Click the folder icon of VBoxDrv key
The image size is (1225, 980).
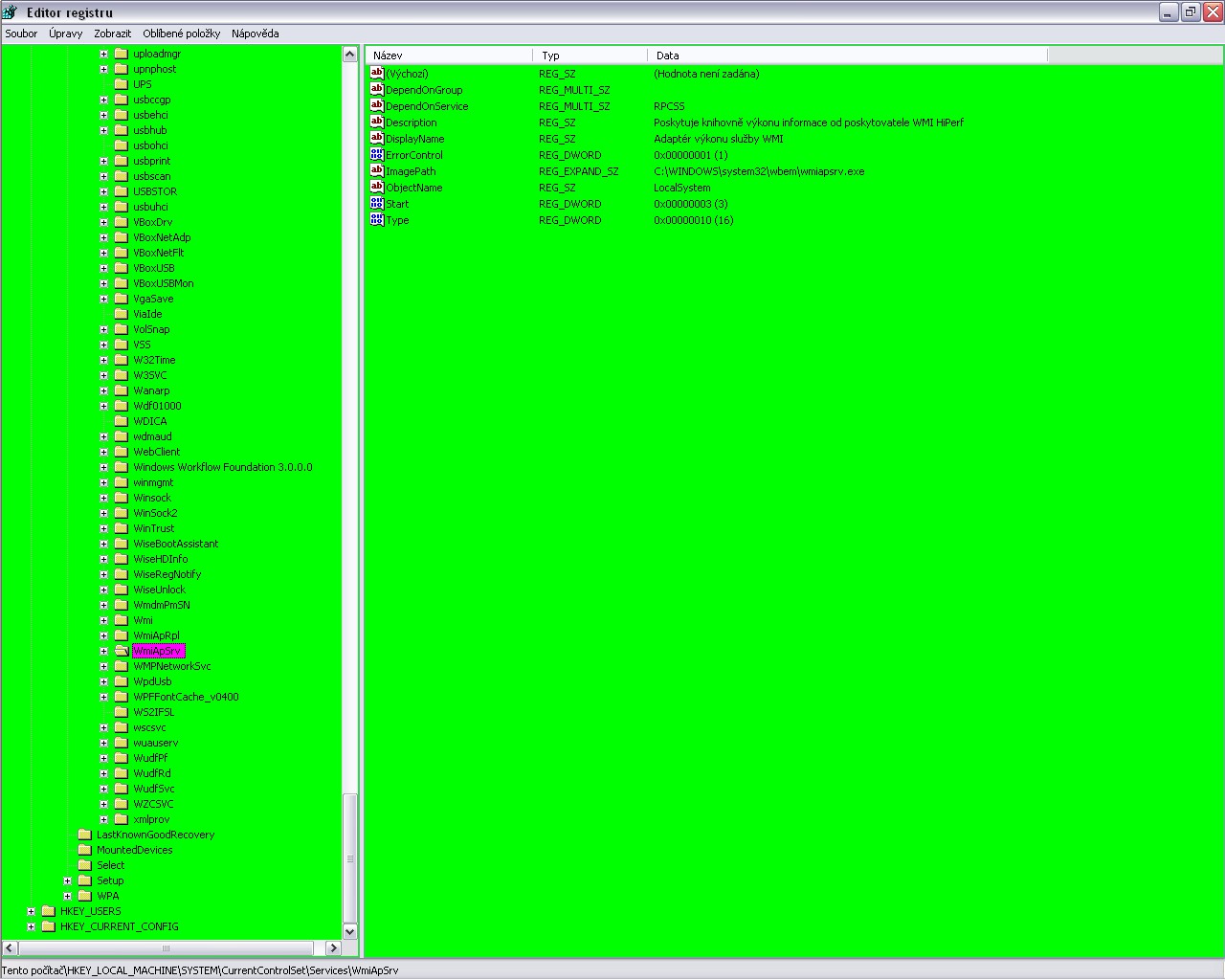click(122, 222)
